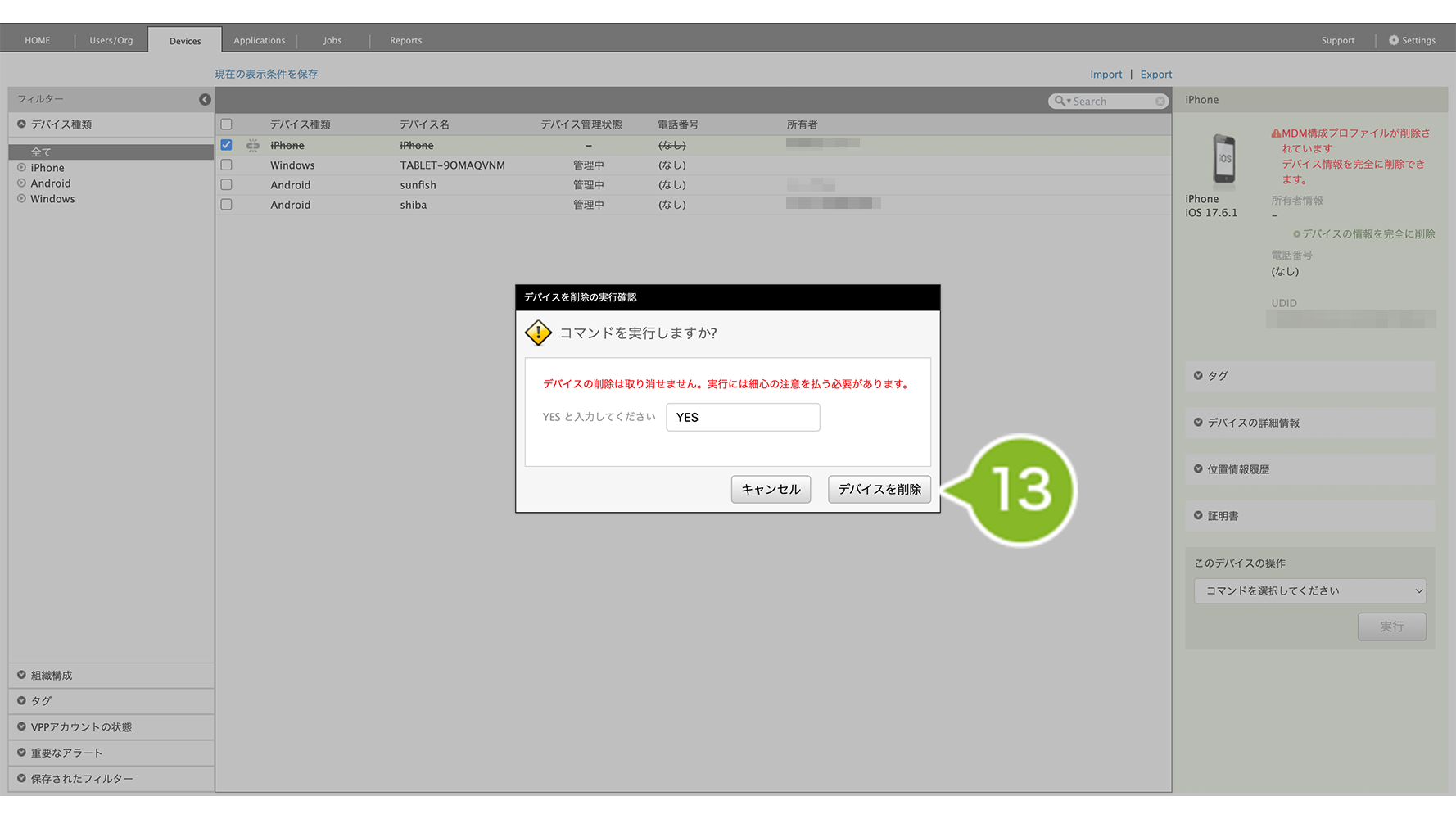Sort by 電話番号 column header
The width and height of the screenshot is (1456, 819).
[678, 124]
